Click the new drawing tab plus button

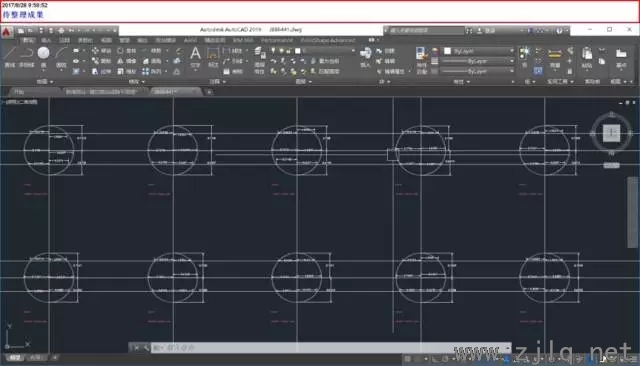point(209,92)
